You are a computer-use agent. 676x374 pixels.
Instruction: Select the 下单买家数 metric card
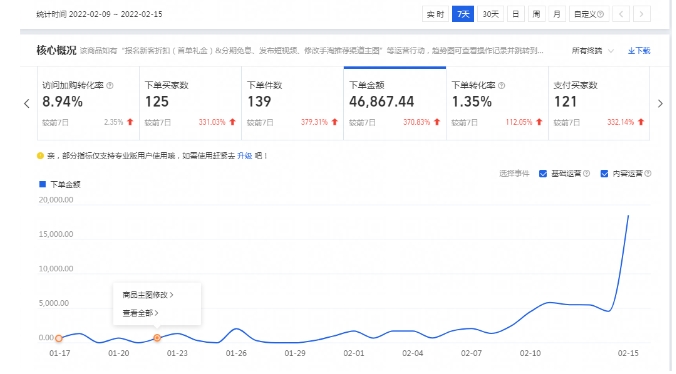(x=191, y=103)
